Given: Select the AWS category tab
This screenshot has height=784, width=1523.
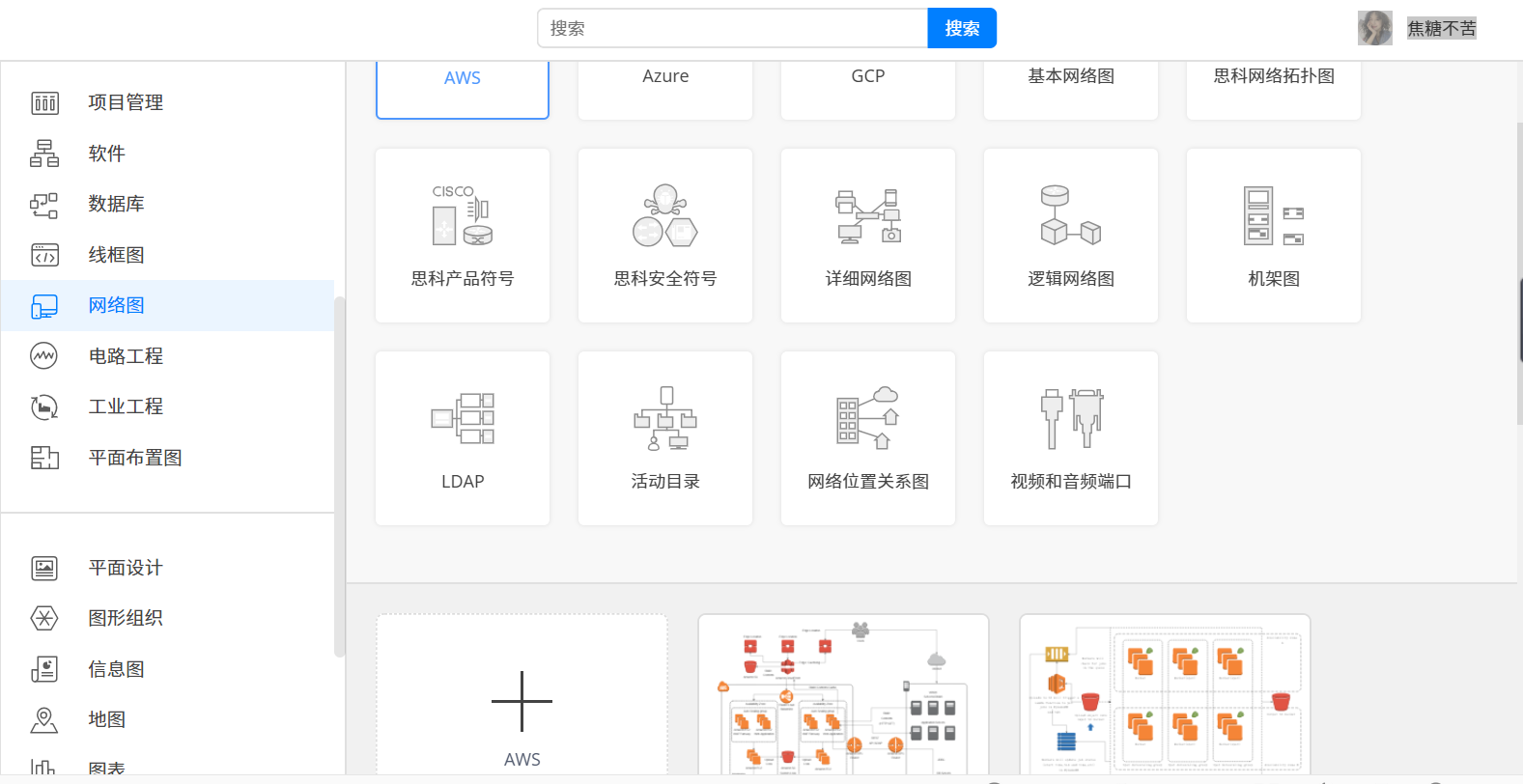Looking at the screenshot, I should tap(463, 89).
